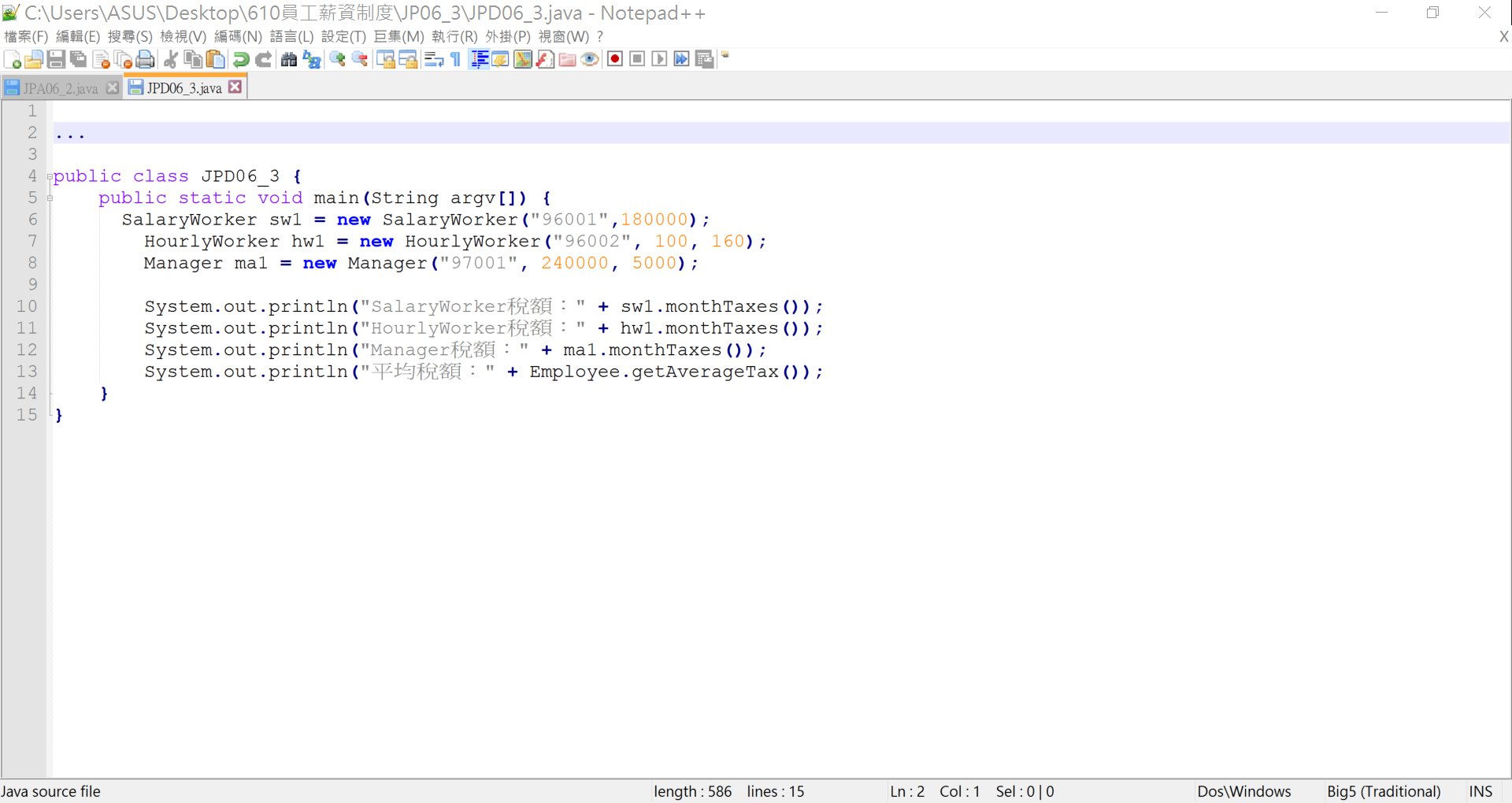Viewport: 1512px width, 803px height.
Task: Close all documents via toolbar icon
Action: tap(123, 60)
